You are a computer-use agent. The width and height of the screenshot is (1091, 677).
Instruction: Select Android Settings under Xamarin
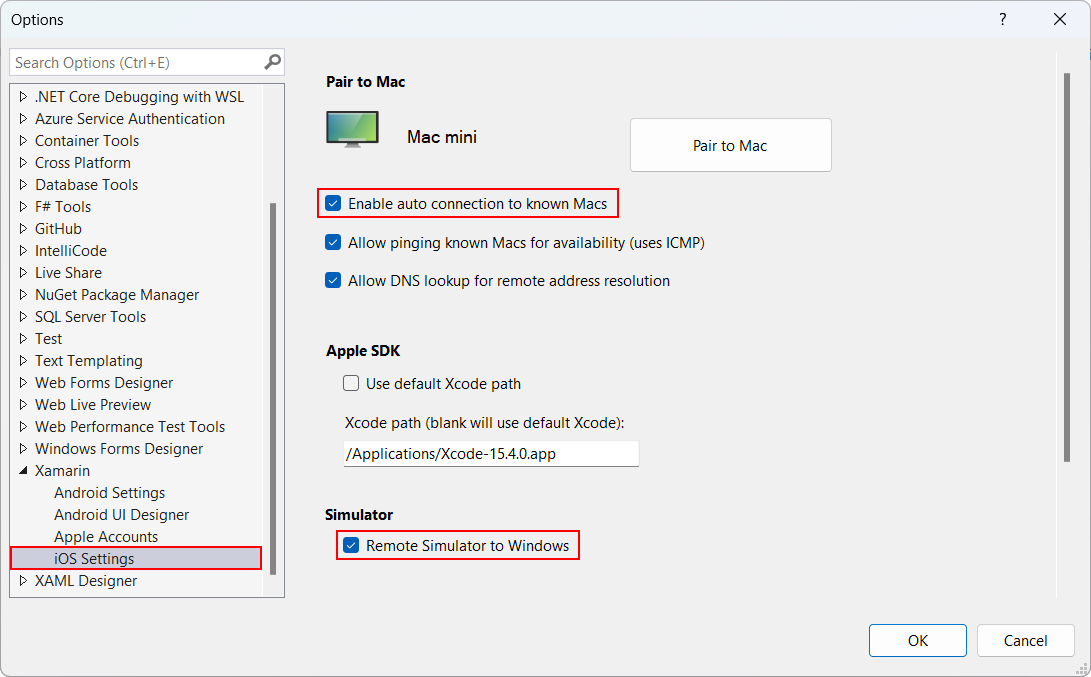[109, 492]
